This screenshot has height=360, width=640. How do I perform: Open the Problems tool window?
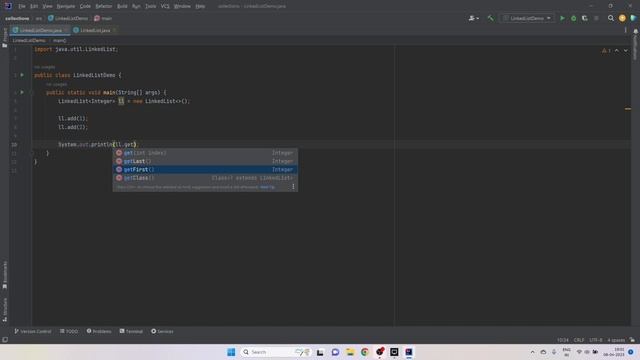(x=99, y=331)
